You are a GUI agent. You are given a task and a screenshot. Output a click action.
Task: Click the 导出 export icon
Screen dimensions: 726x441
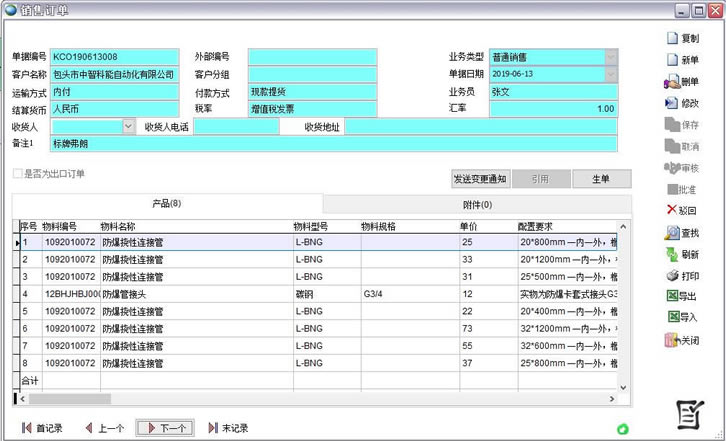[672, 296]
